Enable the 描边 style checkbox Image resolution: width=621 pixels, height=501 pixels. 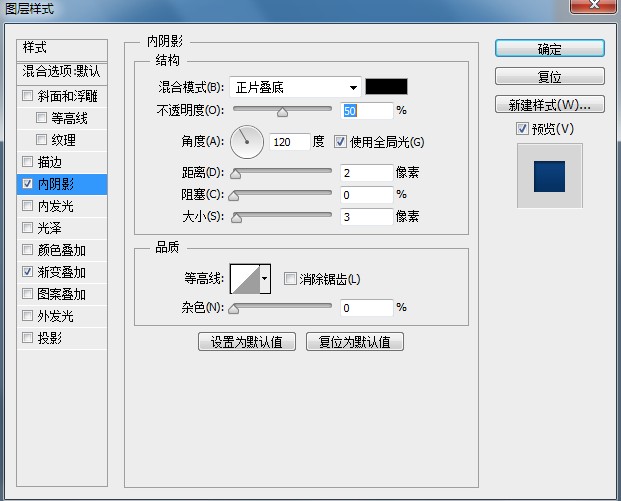(x=27, y=162)
